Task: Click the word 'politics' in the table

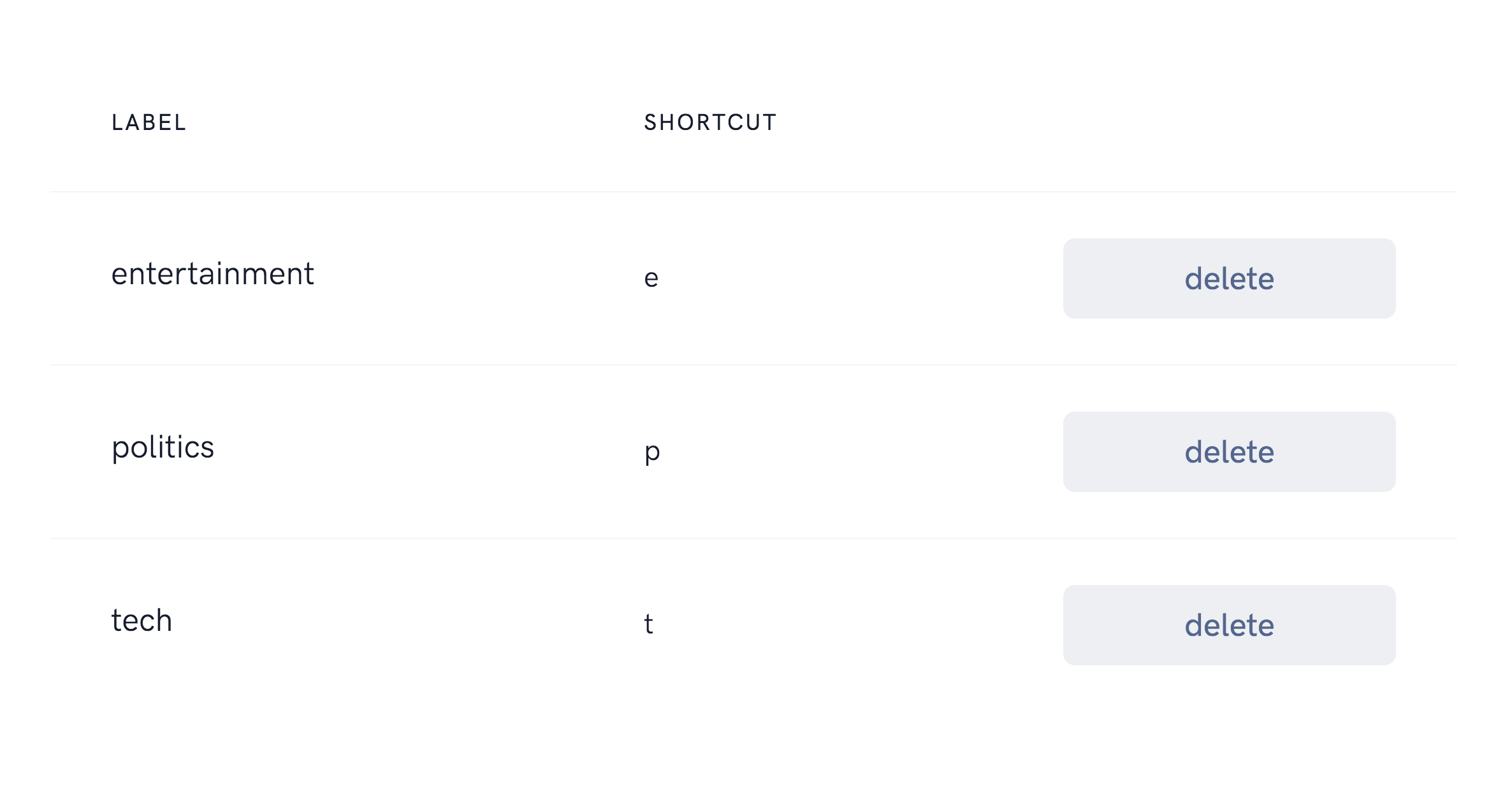Action: coord(163,448)
